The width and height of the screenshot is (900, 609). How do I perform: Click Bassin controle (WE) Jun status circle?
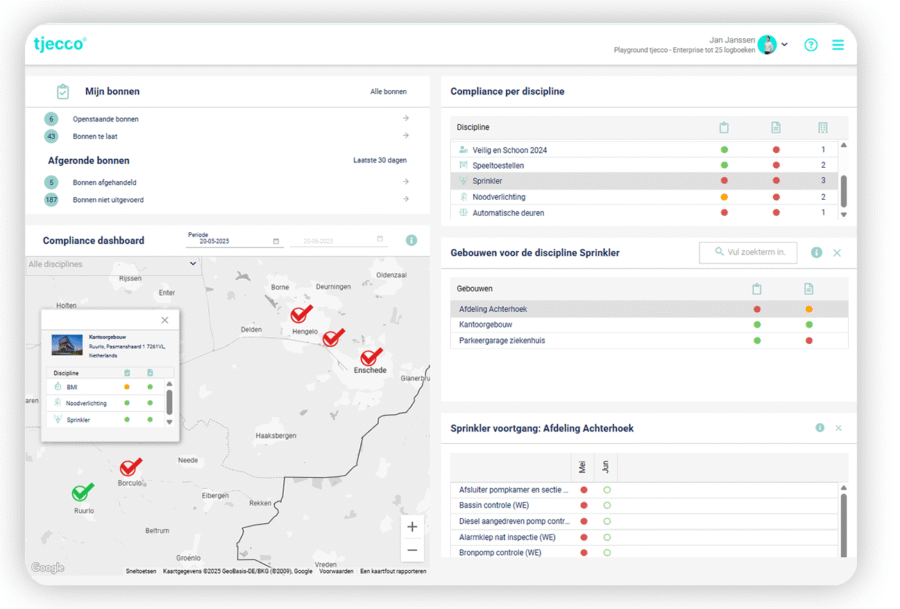pos(607,505)
